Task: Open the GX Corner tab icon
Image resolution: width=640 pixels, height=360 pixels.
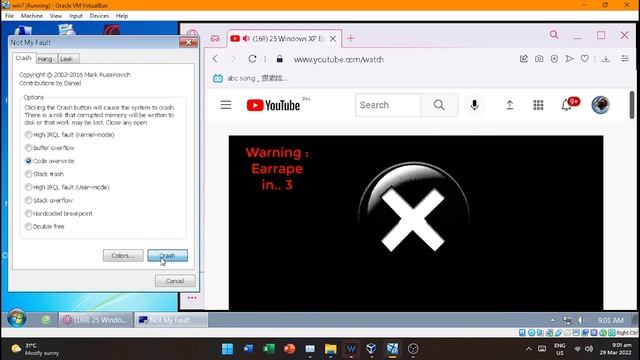Action: (215, 38)
